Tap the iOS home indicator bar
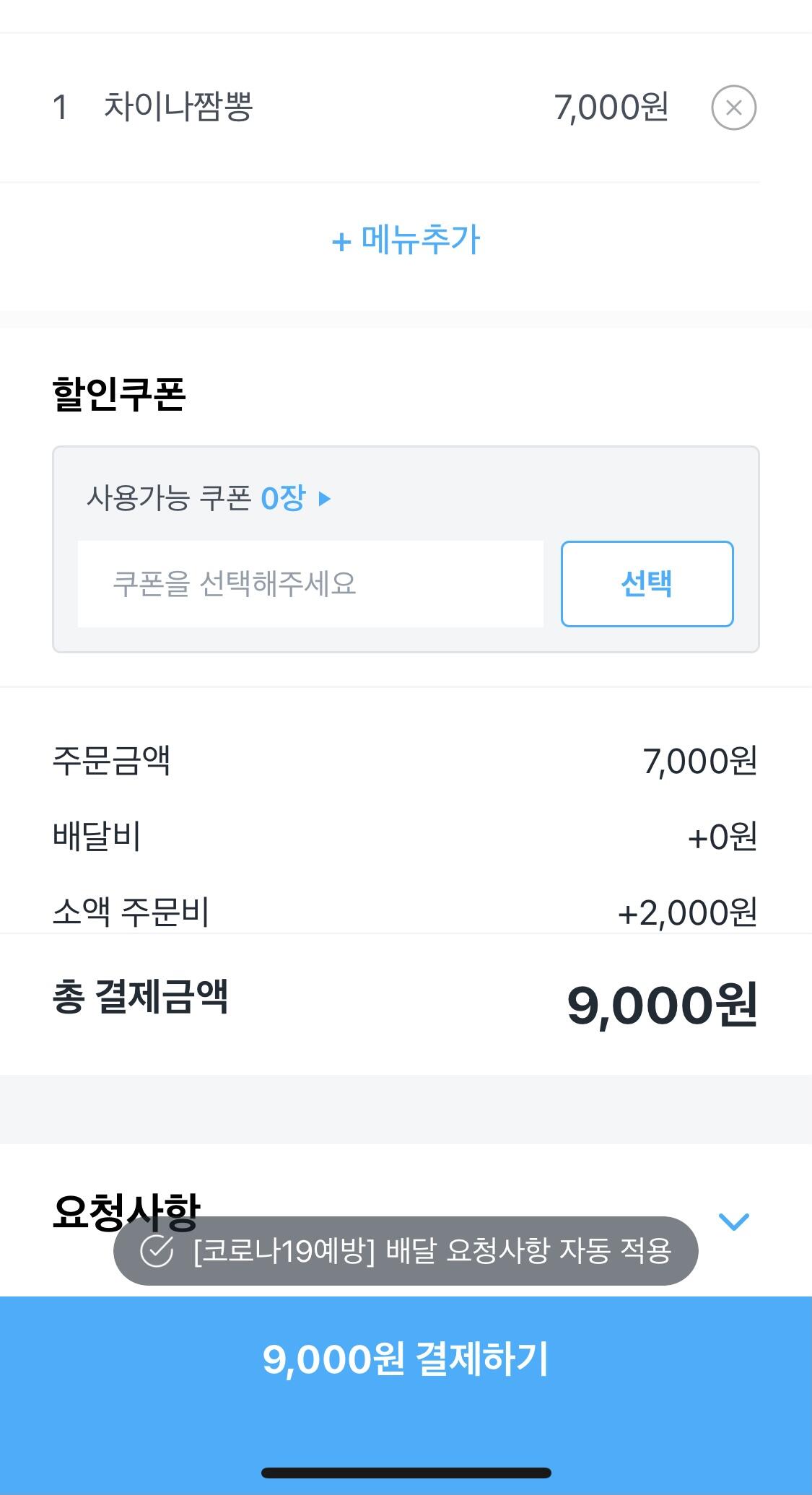Image resolution: width=812 pixels, height=1495 pixels. [x=406, y=1473]
